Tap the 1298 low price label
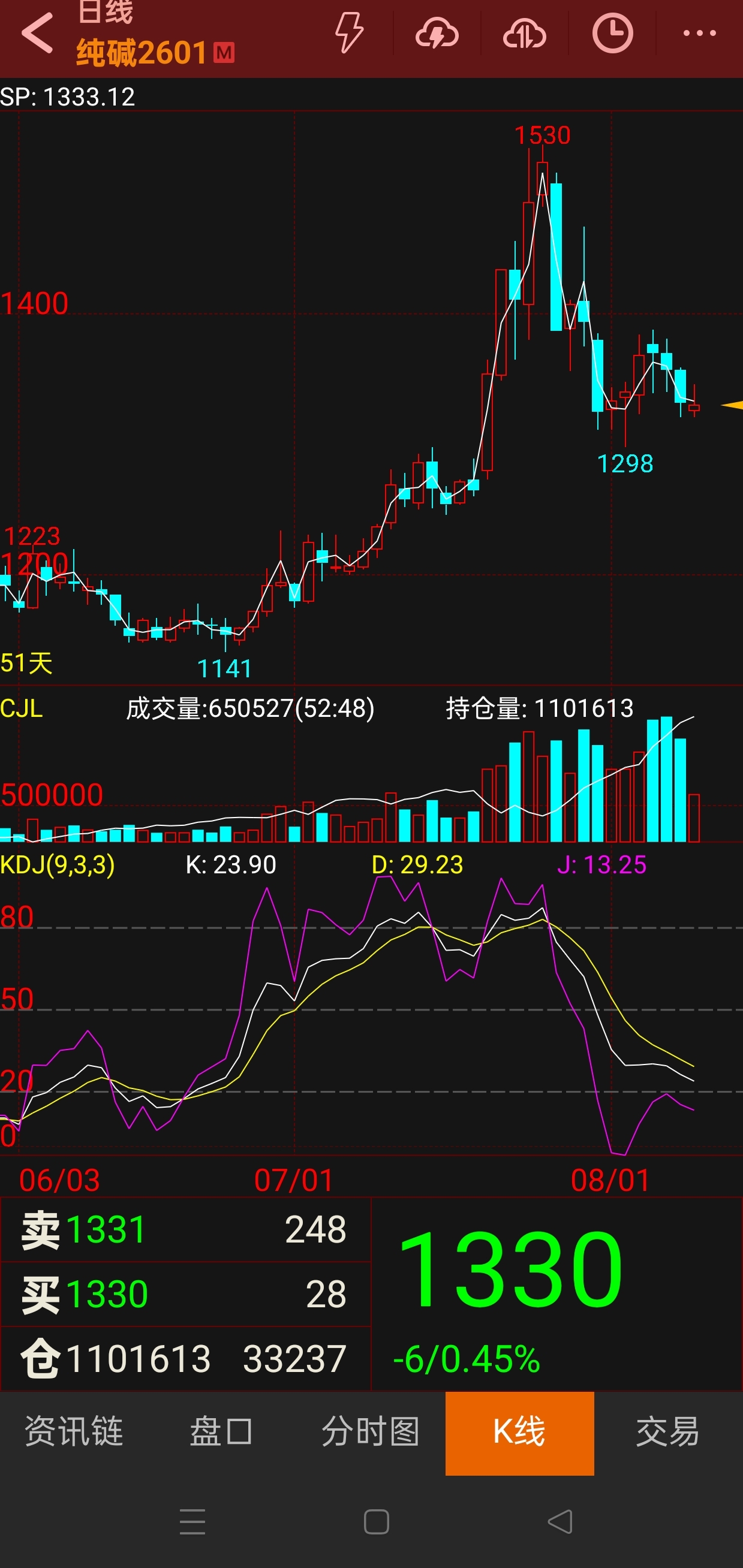Screen dimensions: 743x1568 (625, 464)
